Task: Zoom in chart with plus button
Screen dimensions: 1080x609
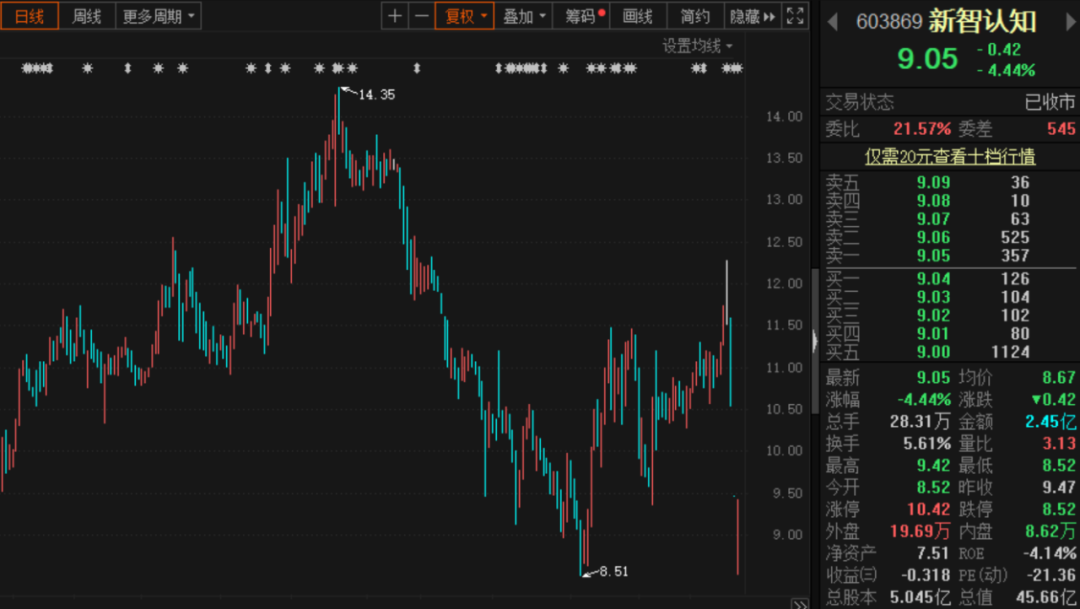Action: 395,16
